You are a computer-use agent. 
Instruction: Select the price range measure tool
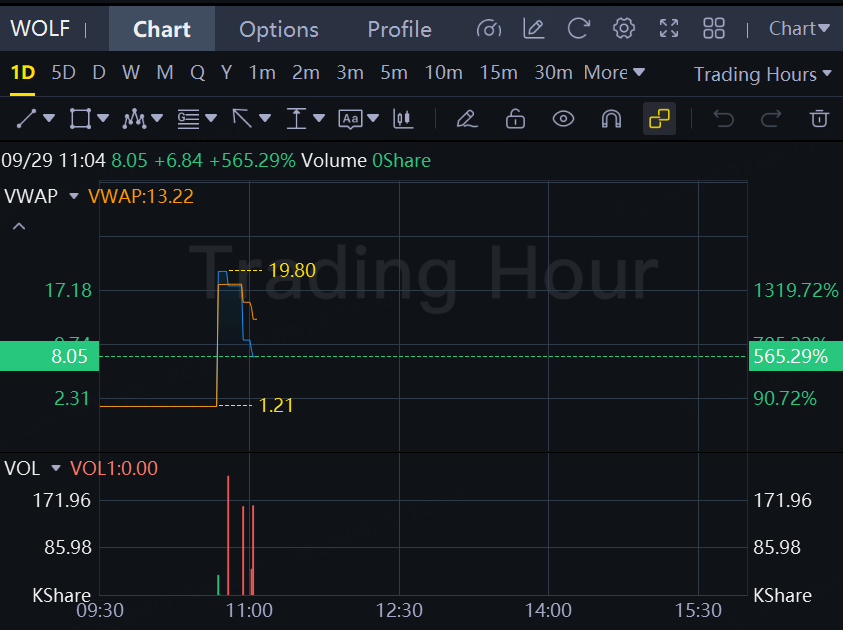click(x=296, y=118)
